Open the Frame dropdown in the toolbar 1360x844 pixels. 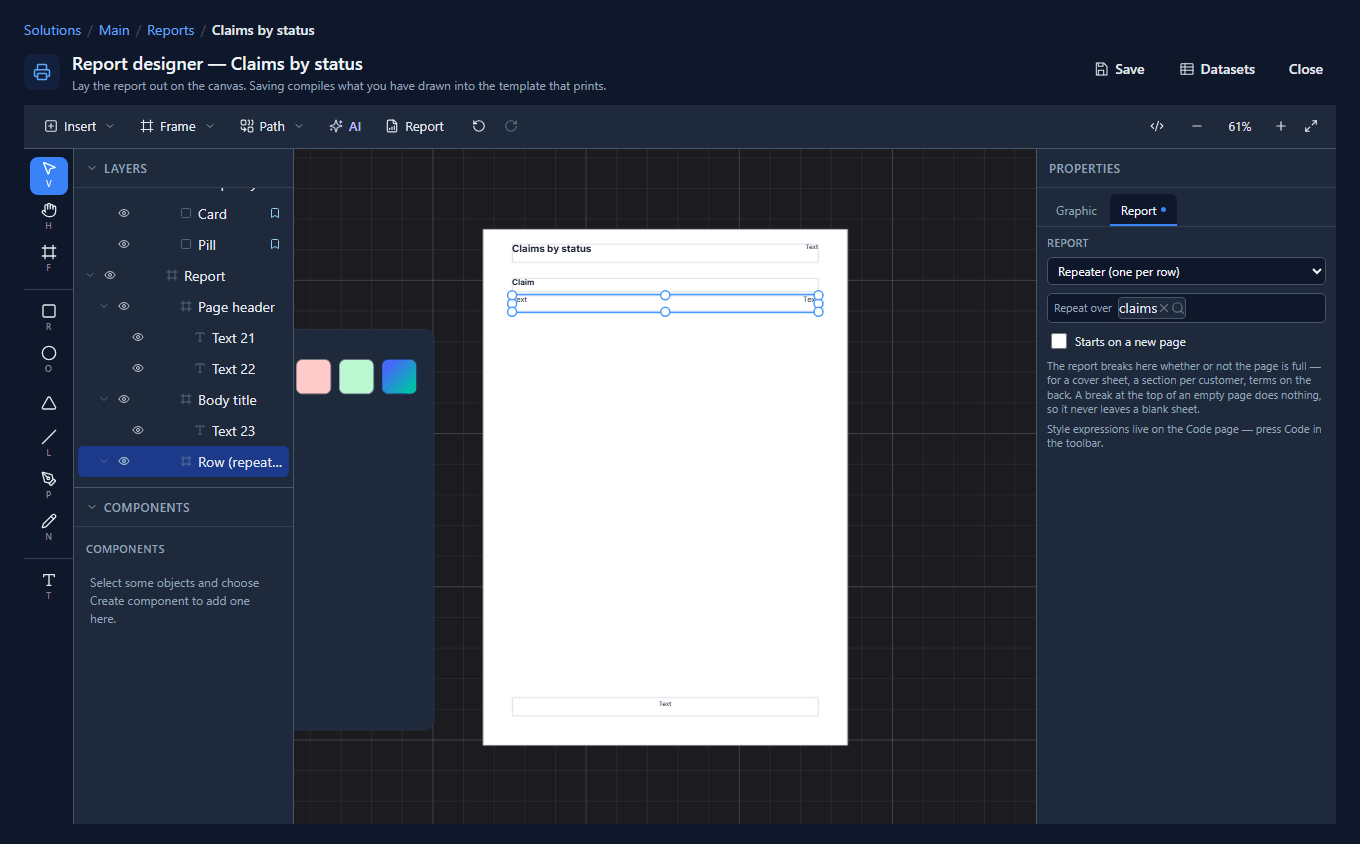pyautogui.click(x=177, y=126)
